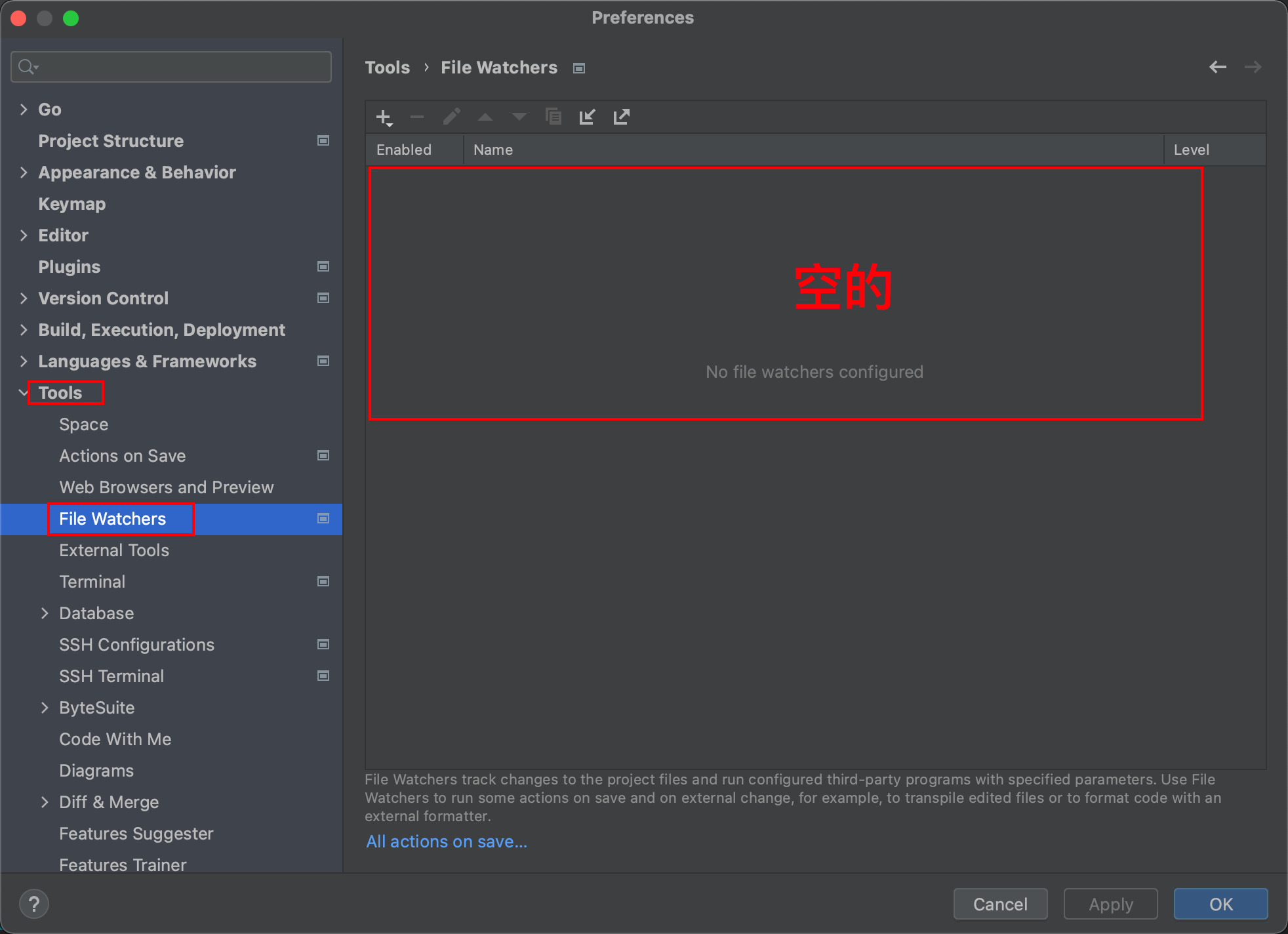Confirm with the OK button
1288x934 pixels.
[x=1220, y=904]
